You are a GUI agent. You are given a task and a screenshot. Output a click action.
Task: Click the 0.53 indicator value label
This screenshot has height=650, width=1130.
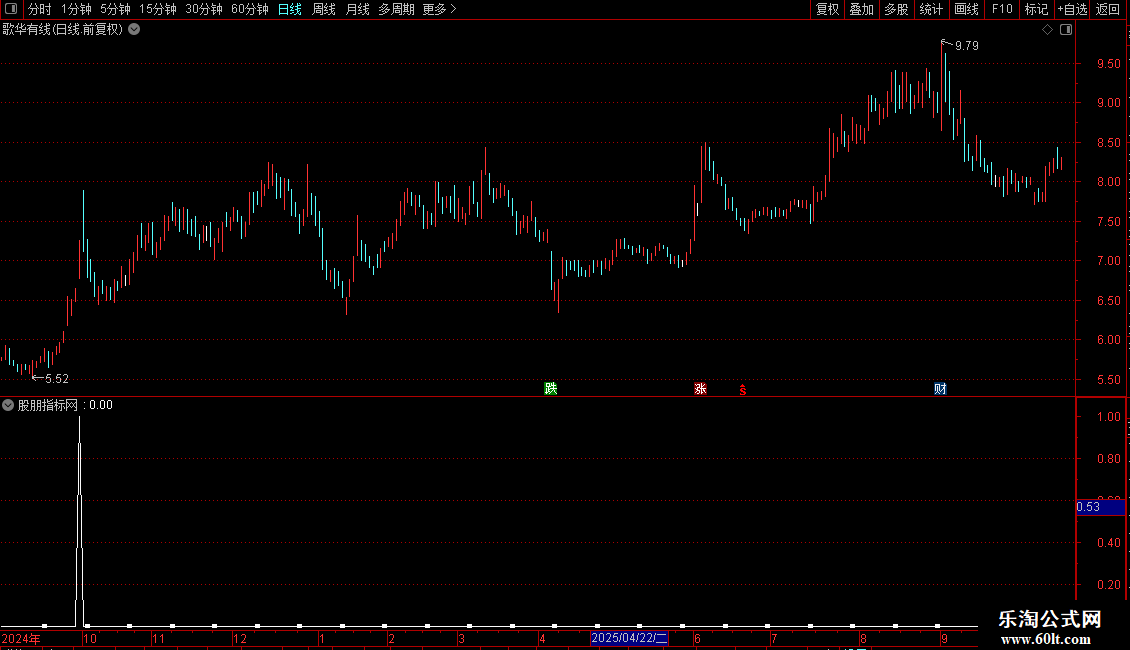[x=1100, y=507]
